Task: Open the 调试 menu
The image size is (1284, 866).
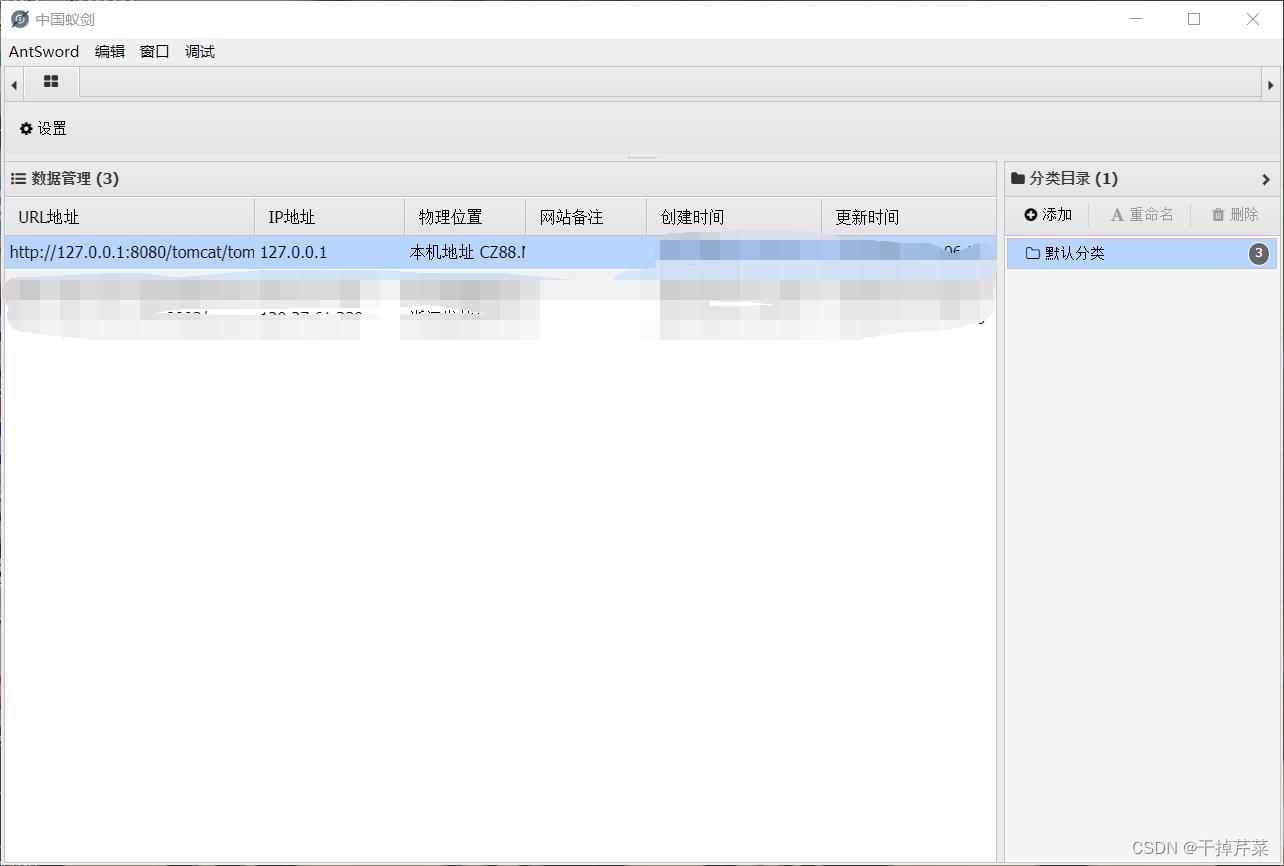Action: (200, 52)
